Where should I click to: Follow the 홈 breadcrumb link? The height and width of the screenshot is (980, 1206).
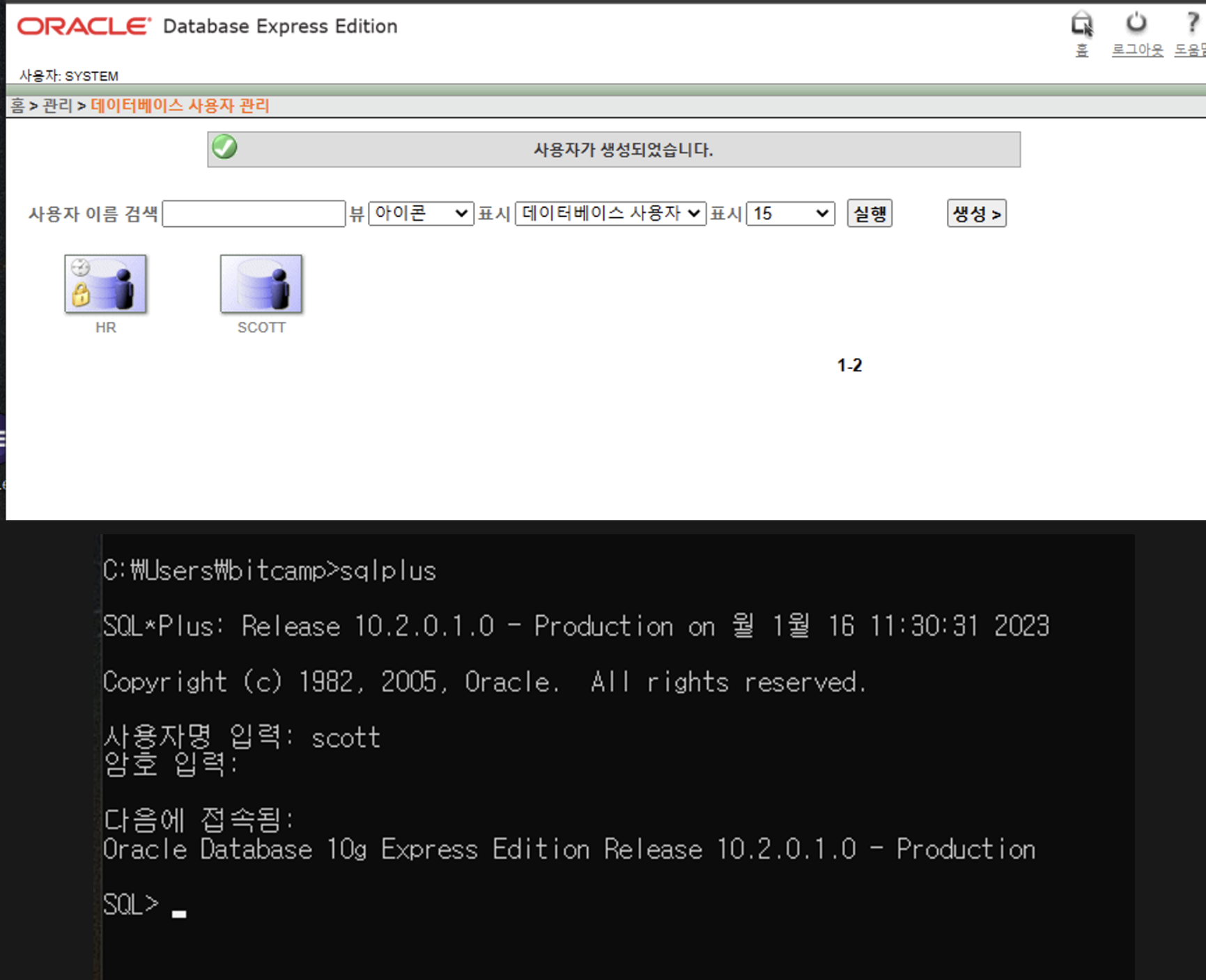click(17, 105)
